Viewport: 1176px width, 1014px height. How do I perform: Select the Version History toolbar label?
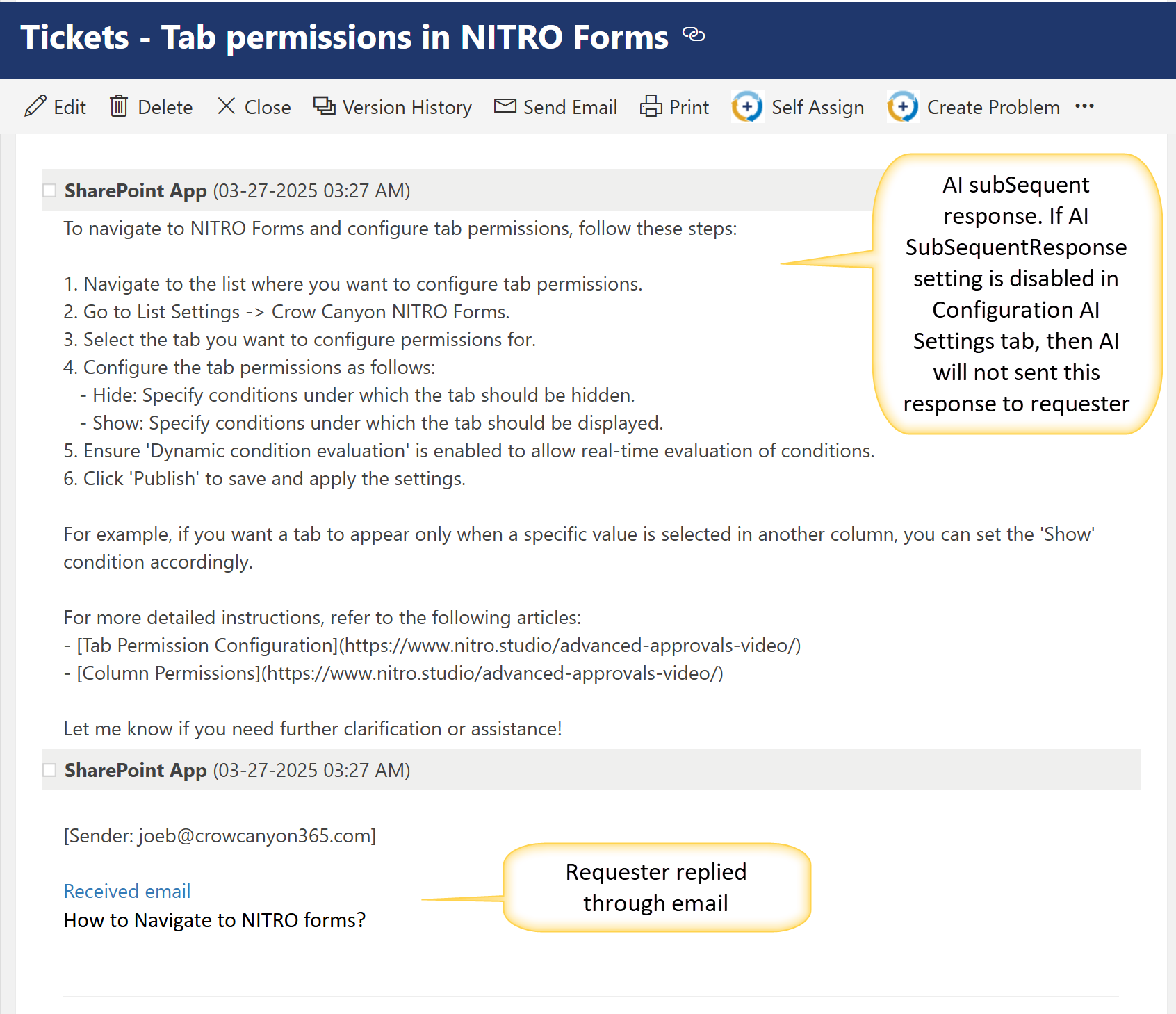407,108
